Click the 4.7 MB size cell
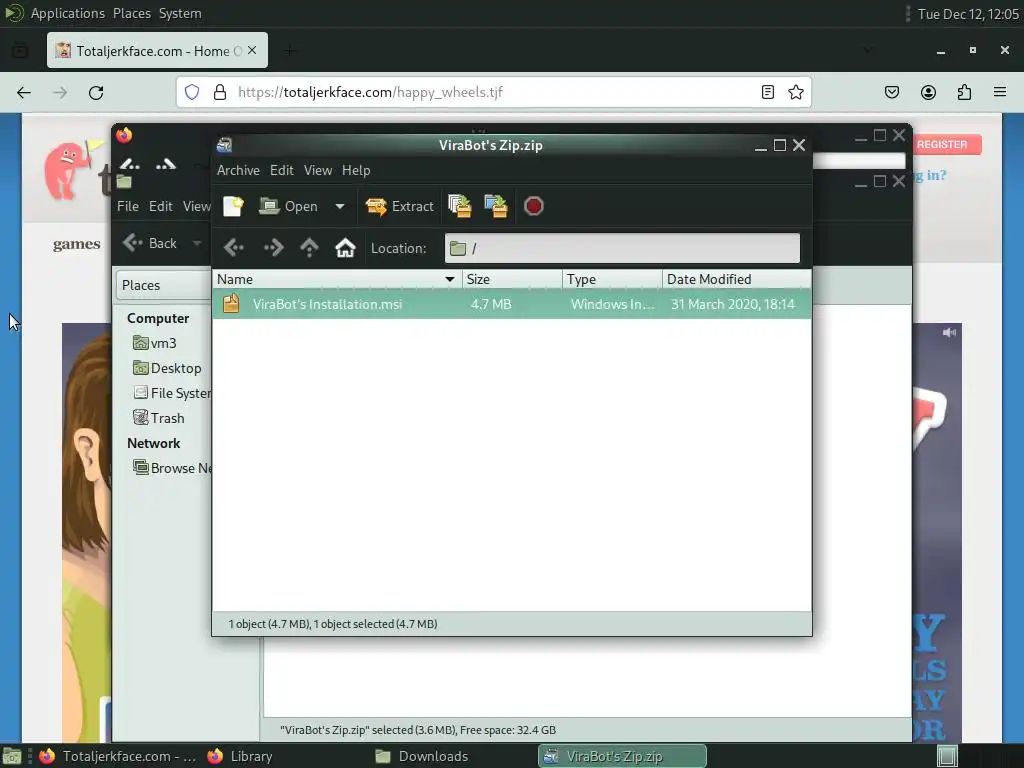The image size is (1024, 768). (491, 304)
